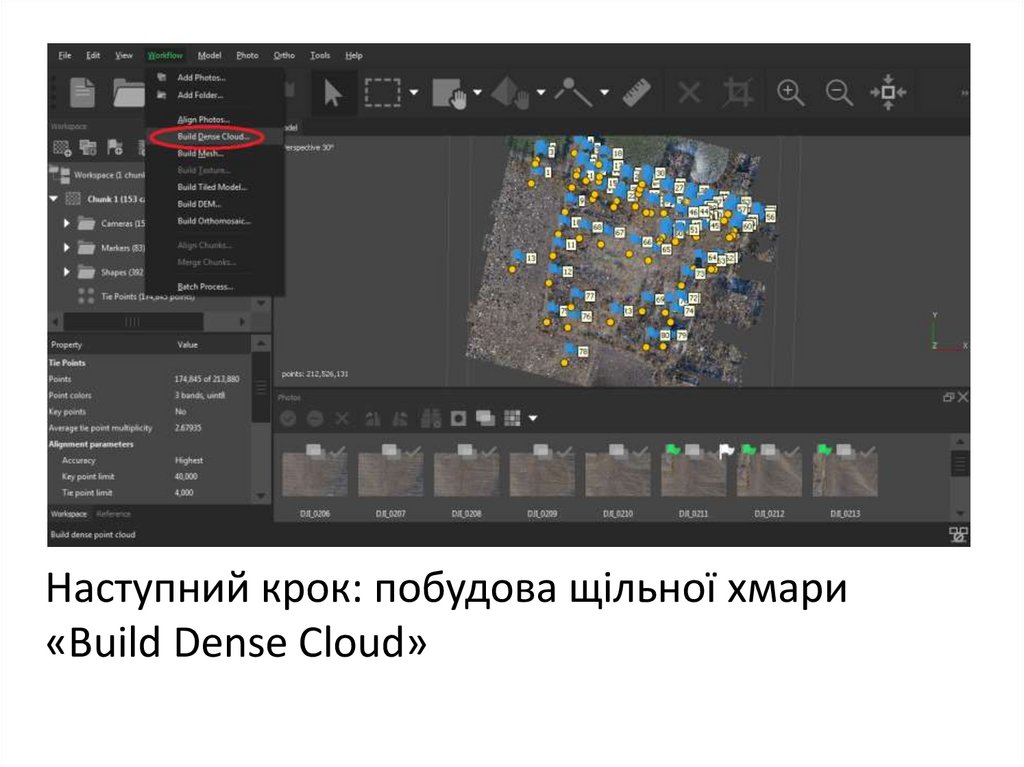This screenshot has width=1024, height=767.
Task: Select photo thumbnail DJI_0212
Action: tap(769, 474)
